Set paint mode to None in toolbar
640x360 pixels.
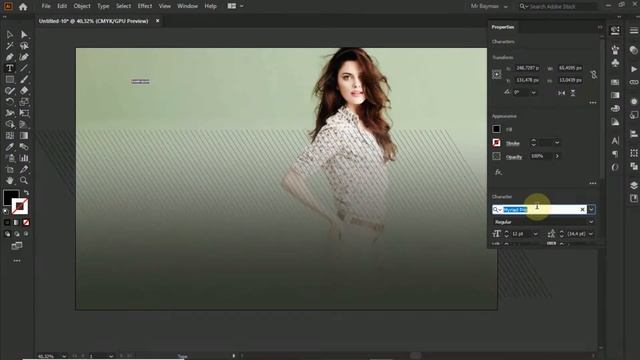coord(26,222)
